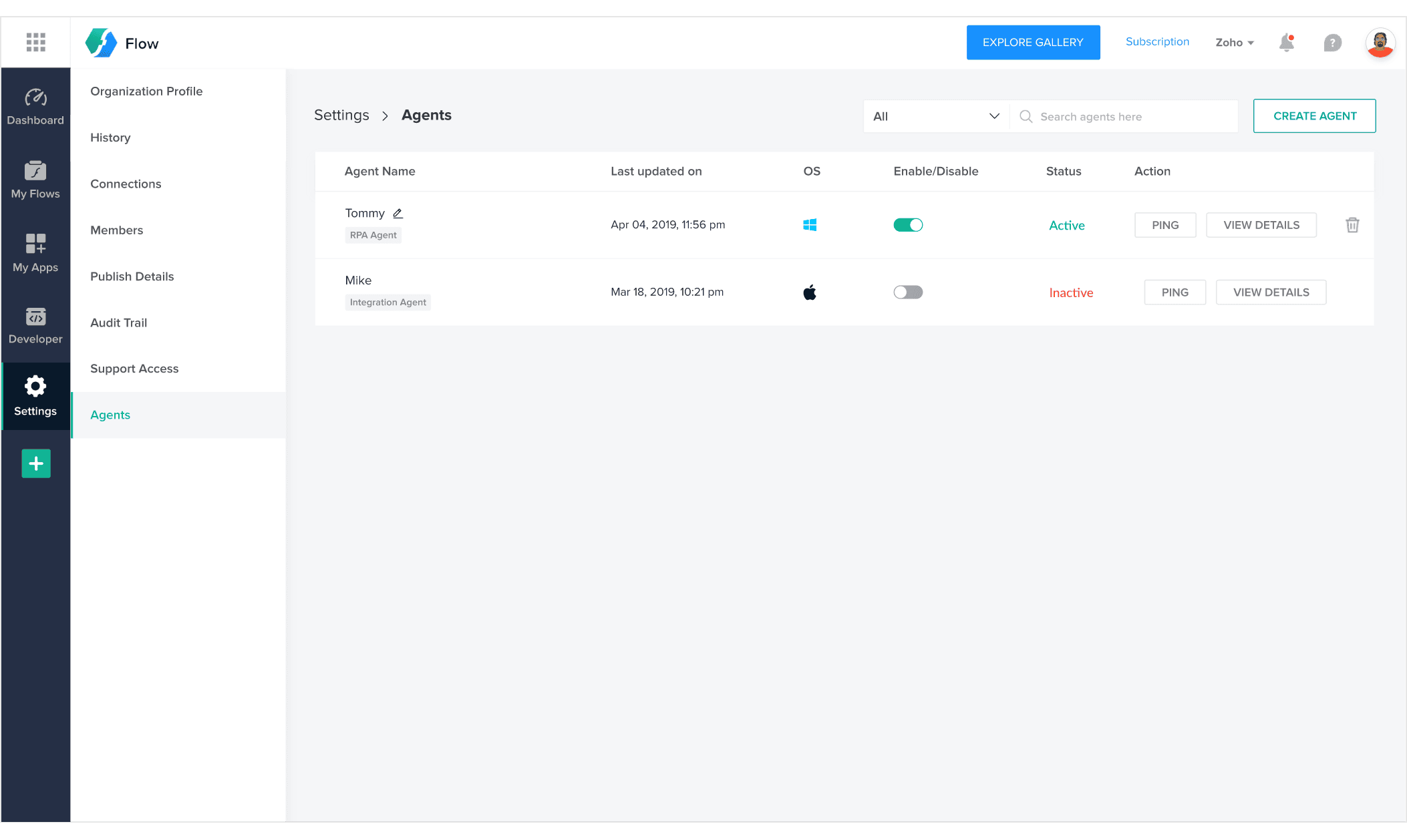Open Dashboard from the sidebar
The image size is (1407, 840).
tap(35, 107)
